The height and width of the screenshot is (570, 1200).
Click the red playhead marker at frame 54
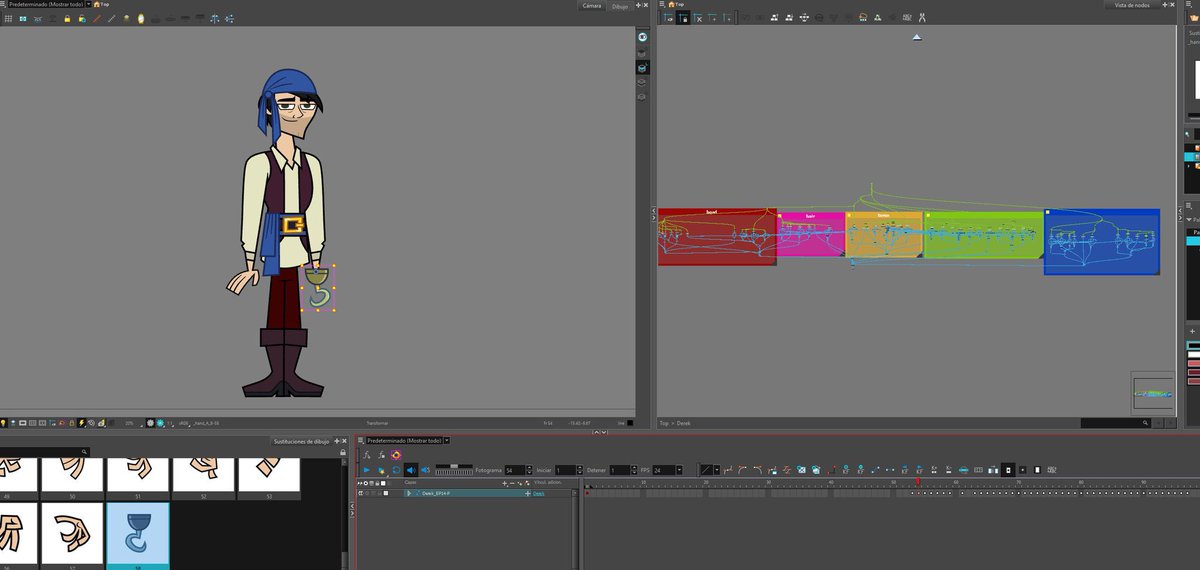[x=917, y=483]
